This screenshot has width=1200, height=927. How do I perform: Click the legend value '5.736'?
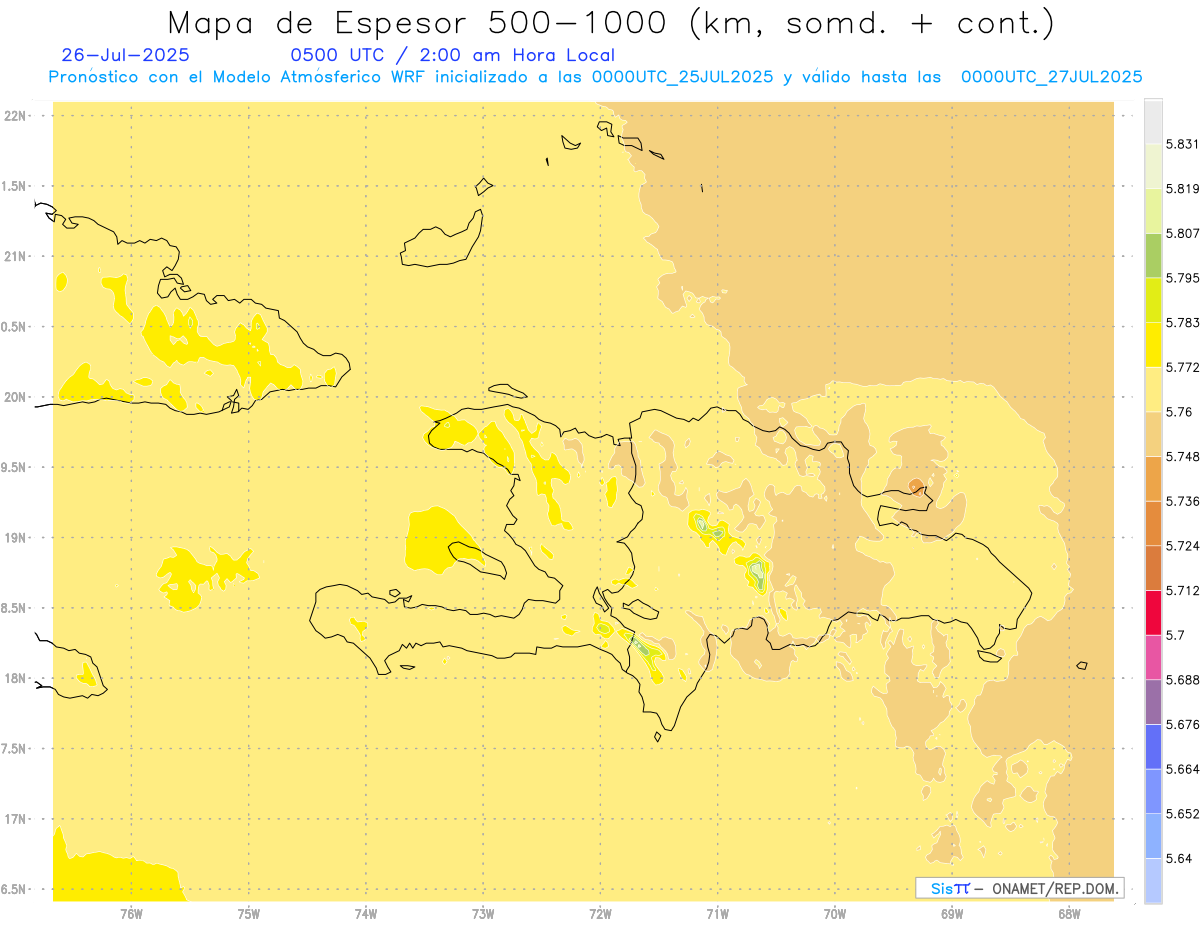[x=1182, y=501]
